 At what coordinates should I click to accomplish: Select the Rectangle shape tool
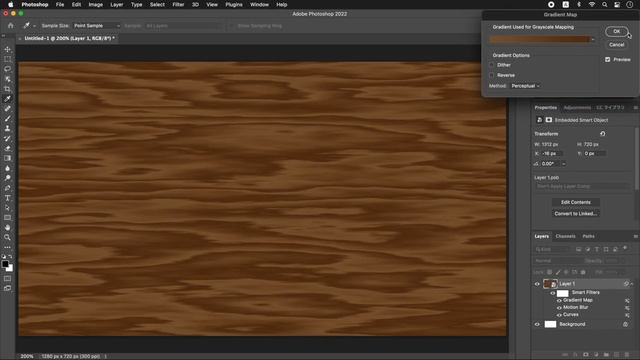coord(7,218)
